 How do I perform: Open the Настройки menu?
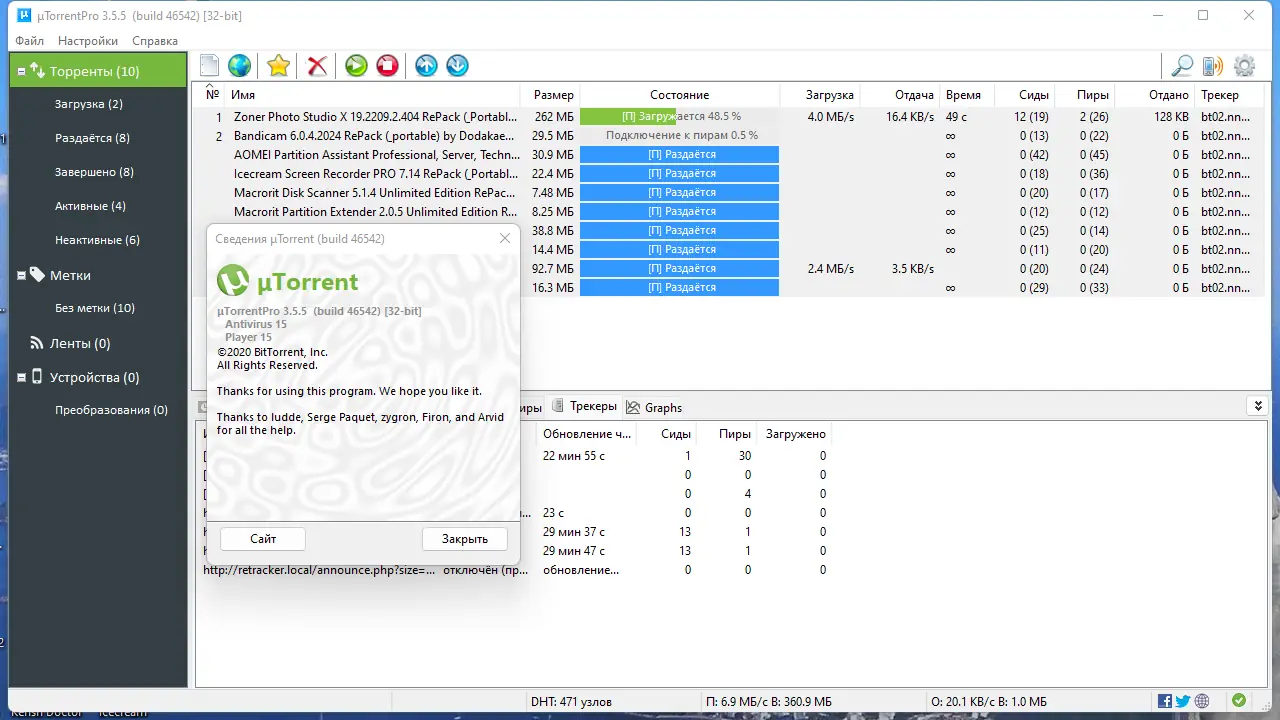88,41
